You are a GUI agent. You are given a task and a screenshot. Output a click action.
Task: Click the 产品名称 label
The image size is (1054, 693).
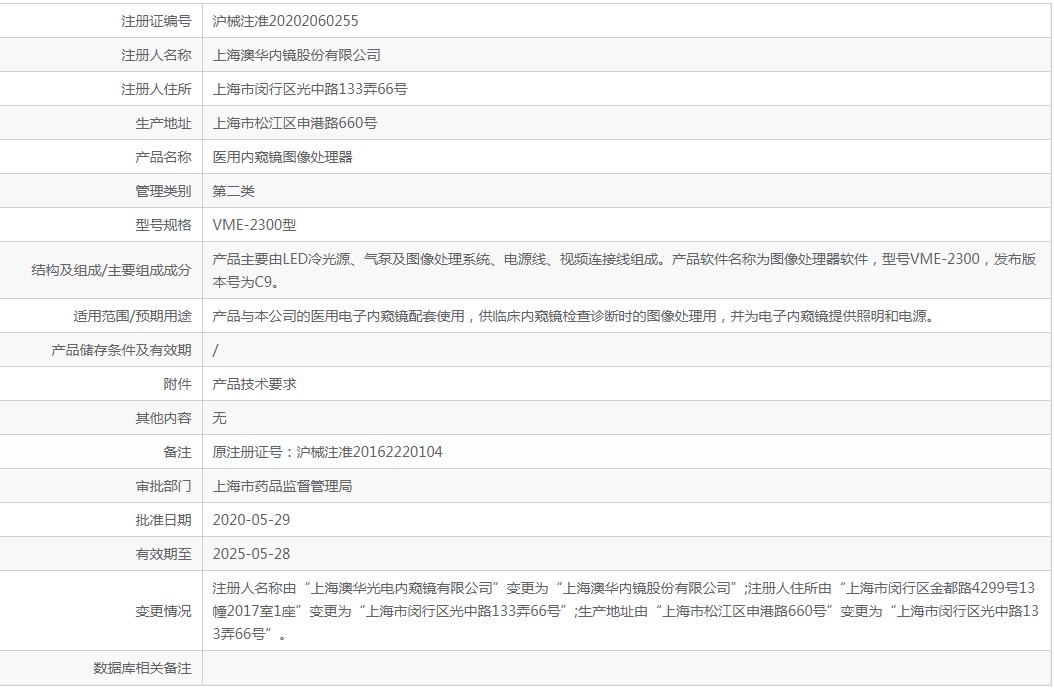coord(163,157)
